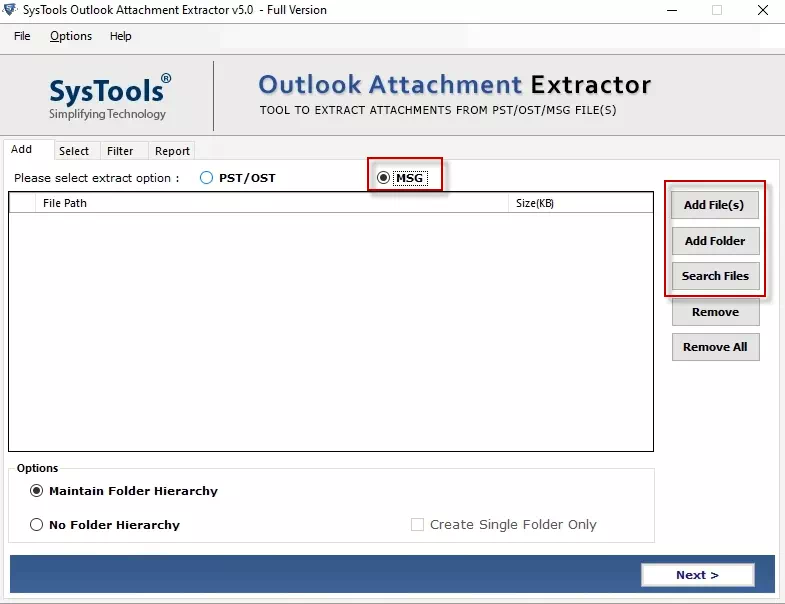Open the File menu
This screenshot has width=785, height=604.
[22, 36]
